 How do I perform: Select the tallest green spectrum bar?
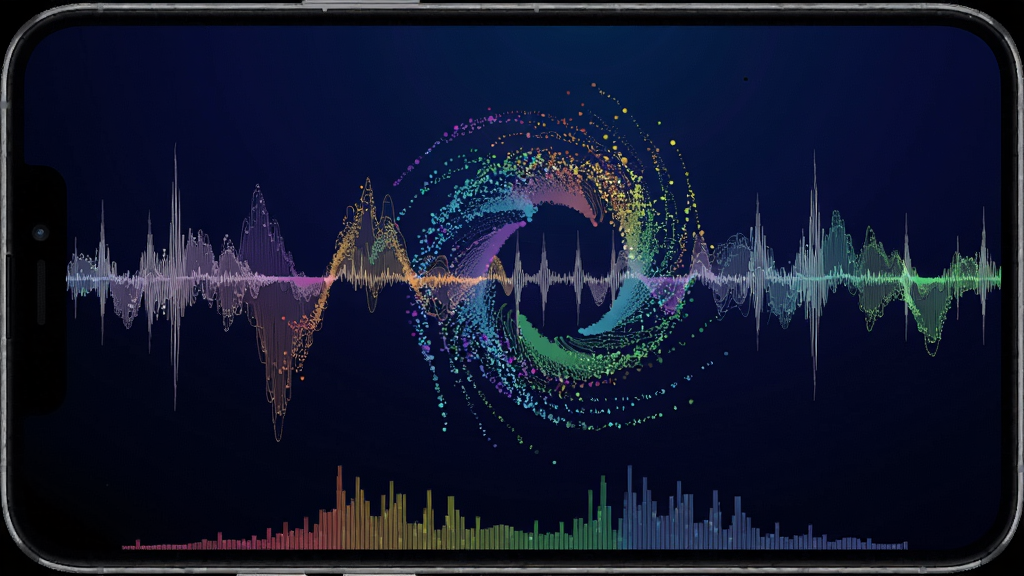603,512
